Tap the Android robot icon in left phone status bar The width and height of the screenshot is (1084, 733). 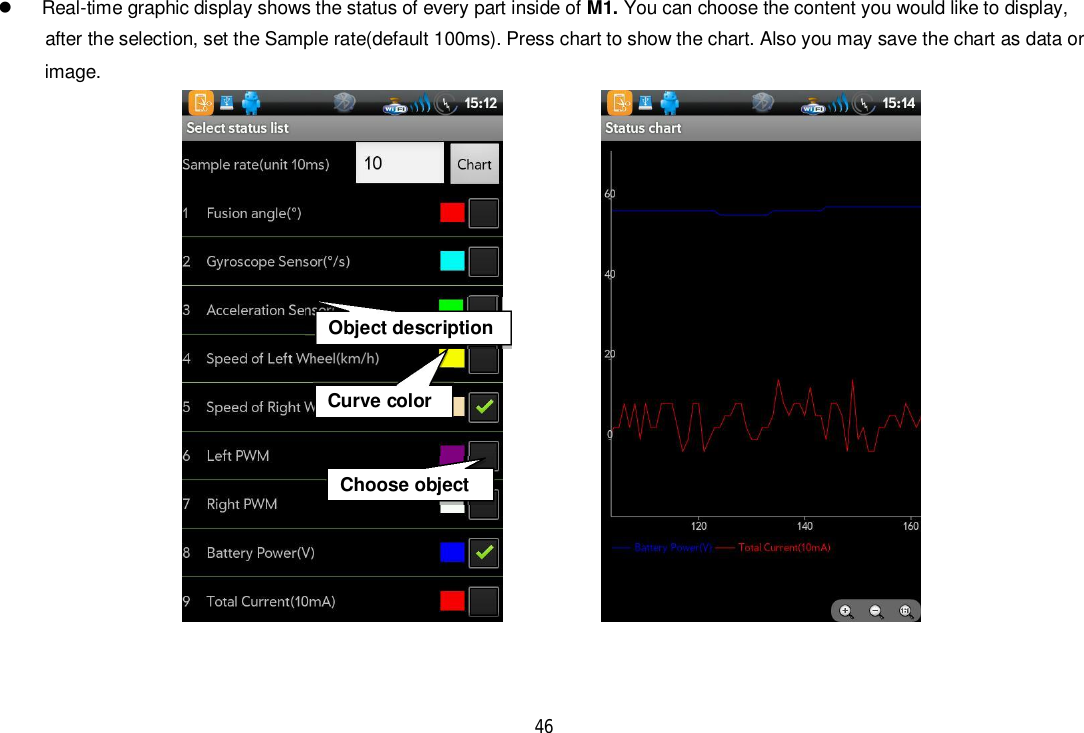point(251,103)
